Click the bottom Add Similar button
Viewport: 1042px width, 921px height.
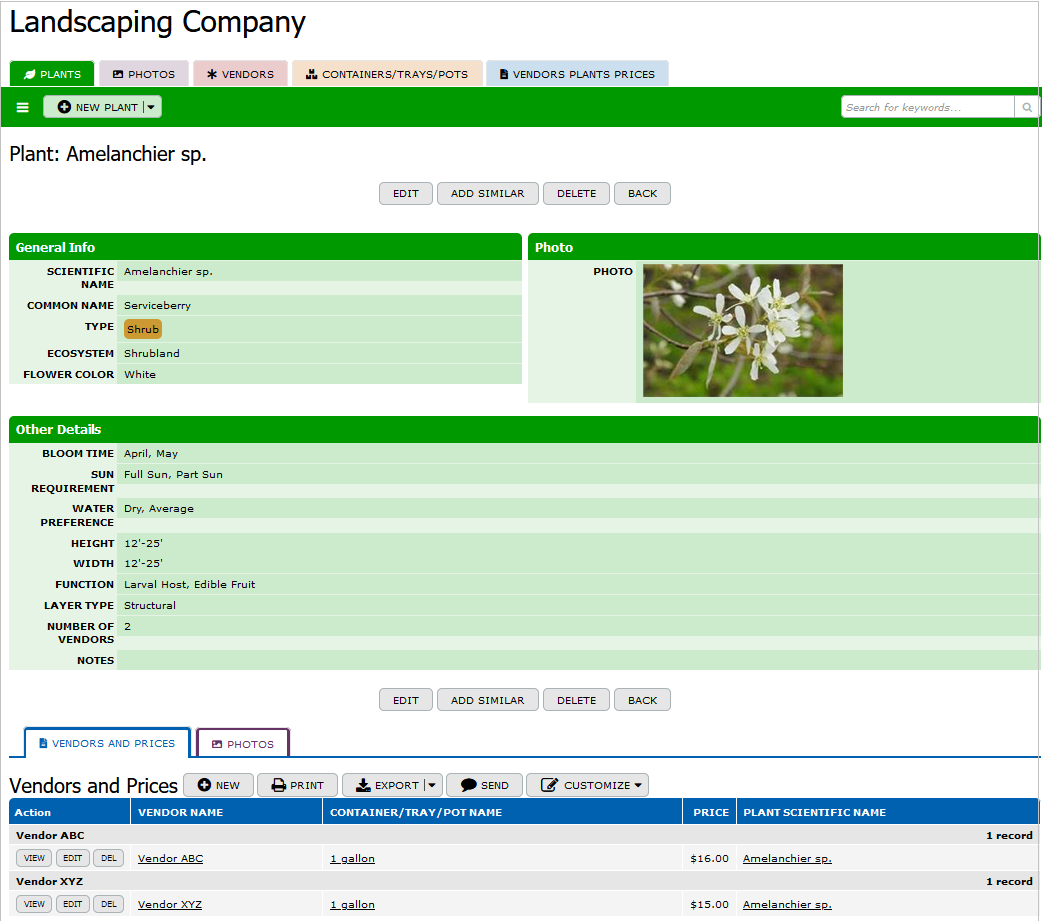coord(487,700)
